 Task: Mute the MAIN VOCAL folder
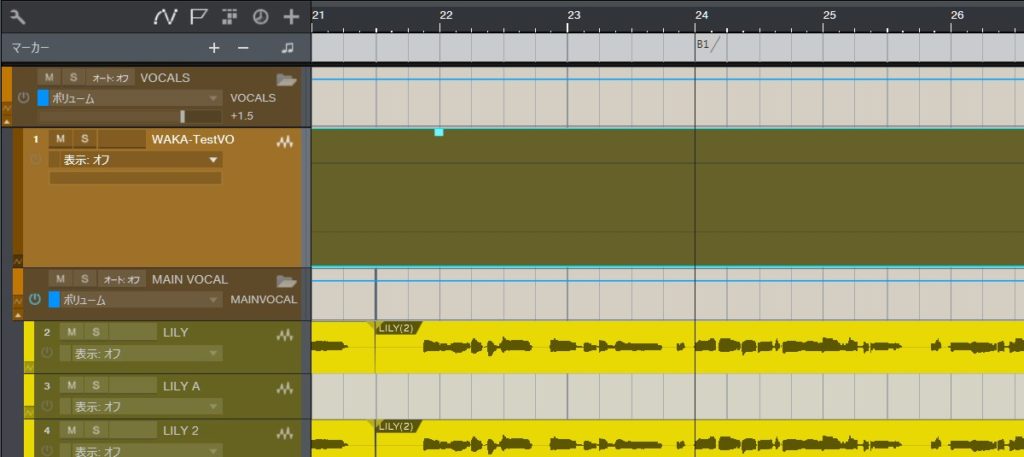60,279
